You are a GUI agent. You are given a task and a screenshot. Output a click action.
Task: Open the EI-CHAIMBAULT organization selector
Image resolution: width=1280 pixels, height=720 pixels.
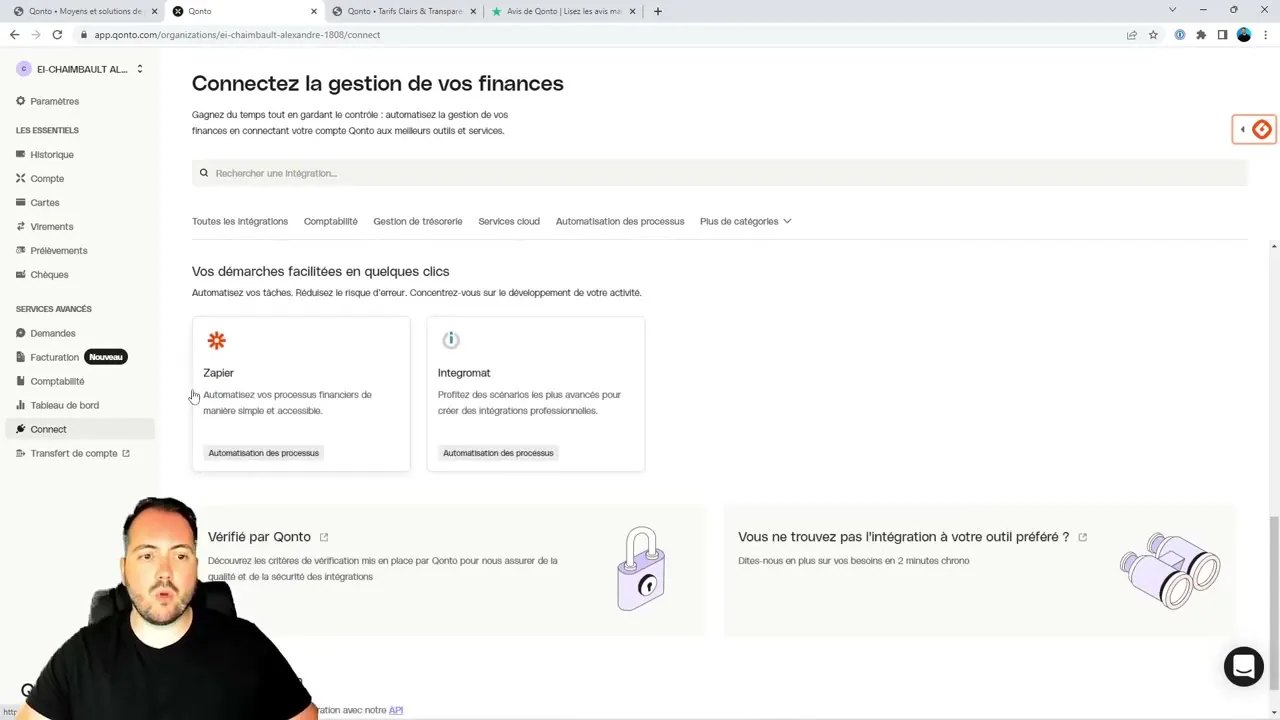point(80,69)
